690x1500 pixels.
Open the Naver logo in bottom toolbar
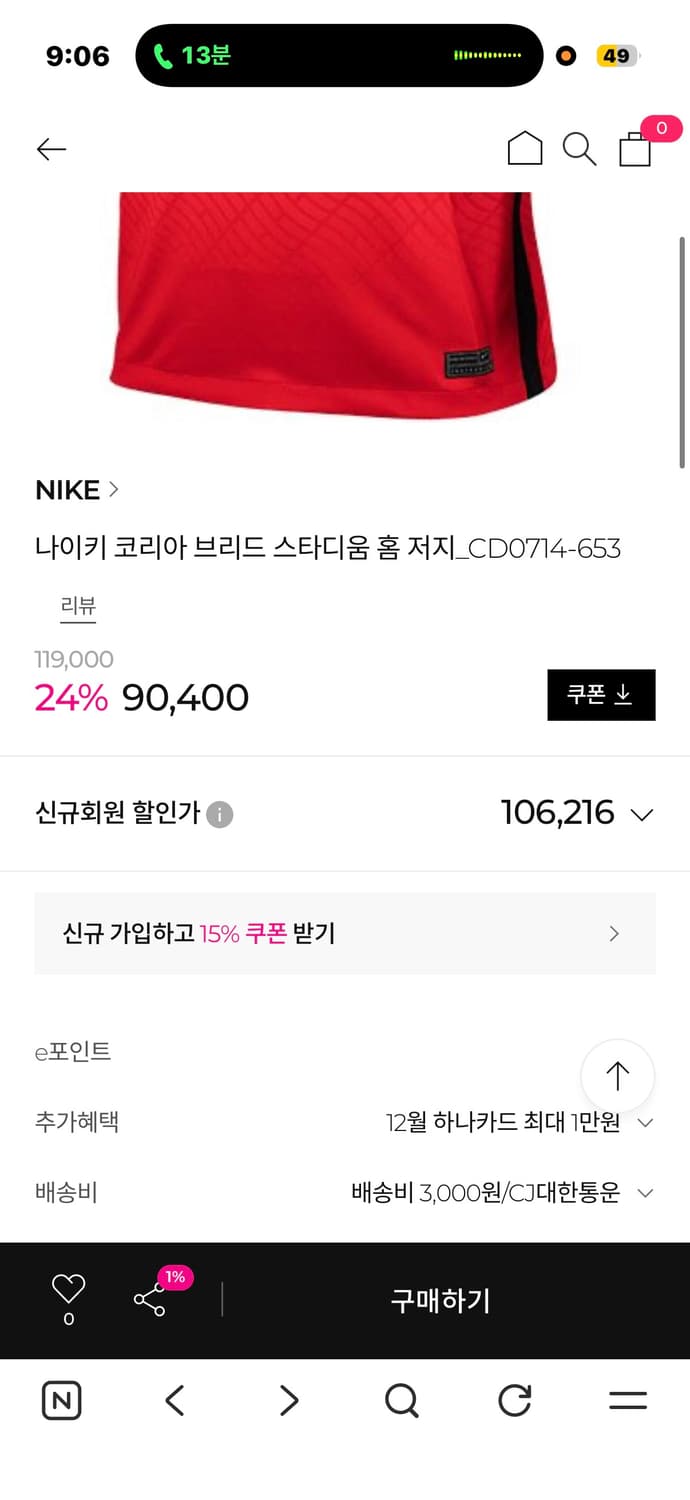[x=62, y=1401]
